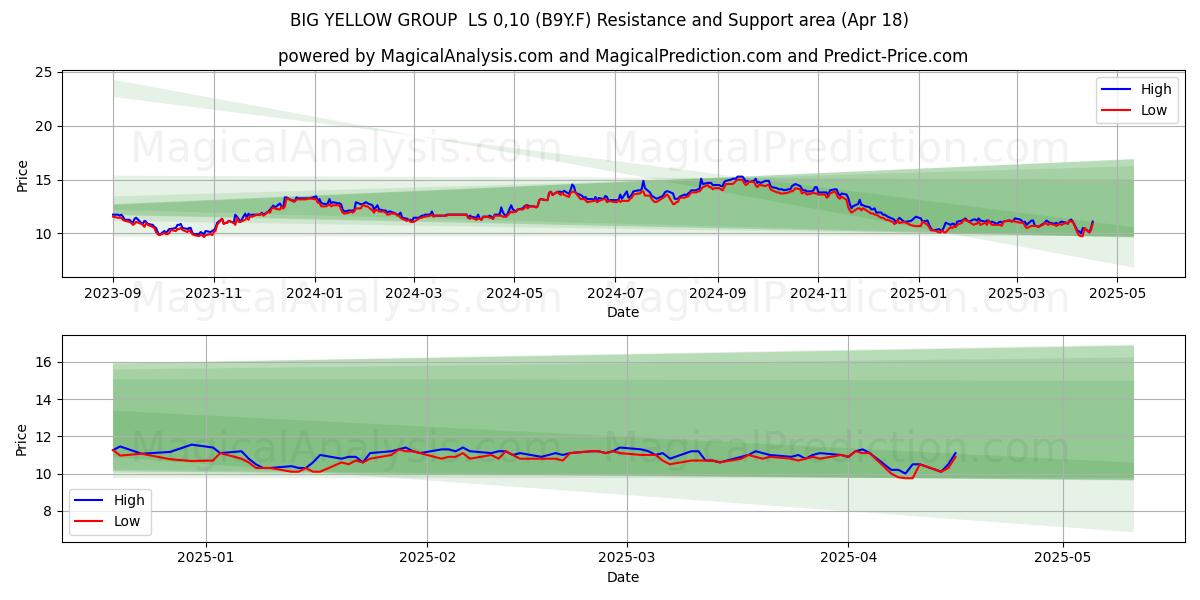
Task: Select 'Low' label in the top chart legend
Action: click(x=1154, y=110)
